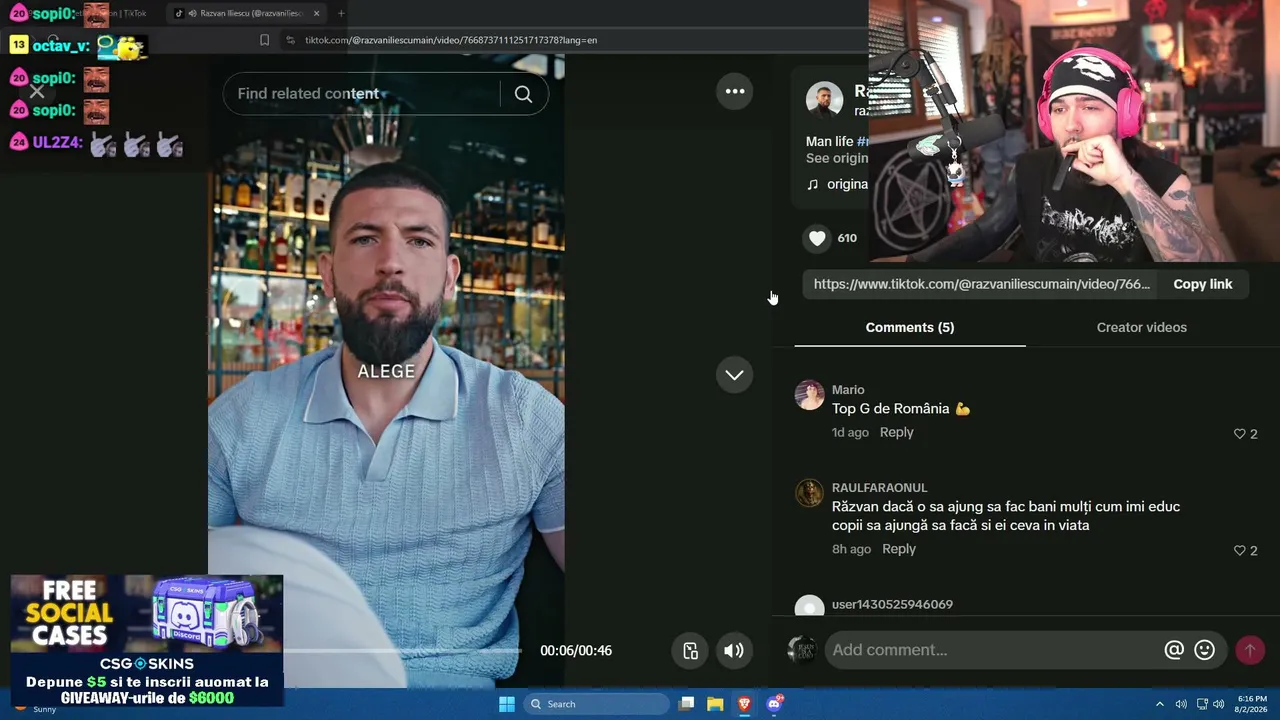This screenshot has height=720, width=1280.
Task: Open Mario's username link
Action: (x=848, y=390)
